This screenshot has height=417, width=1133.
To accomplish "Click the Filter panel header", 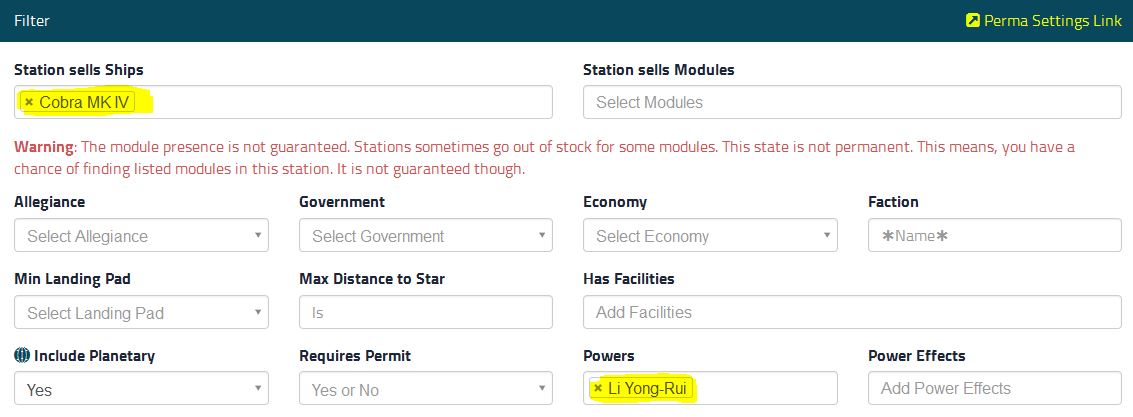I will coord(566,21).
